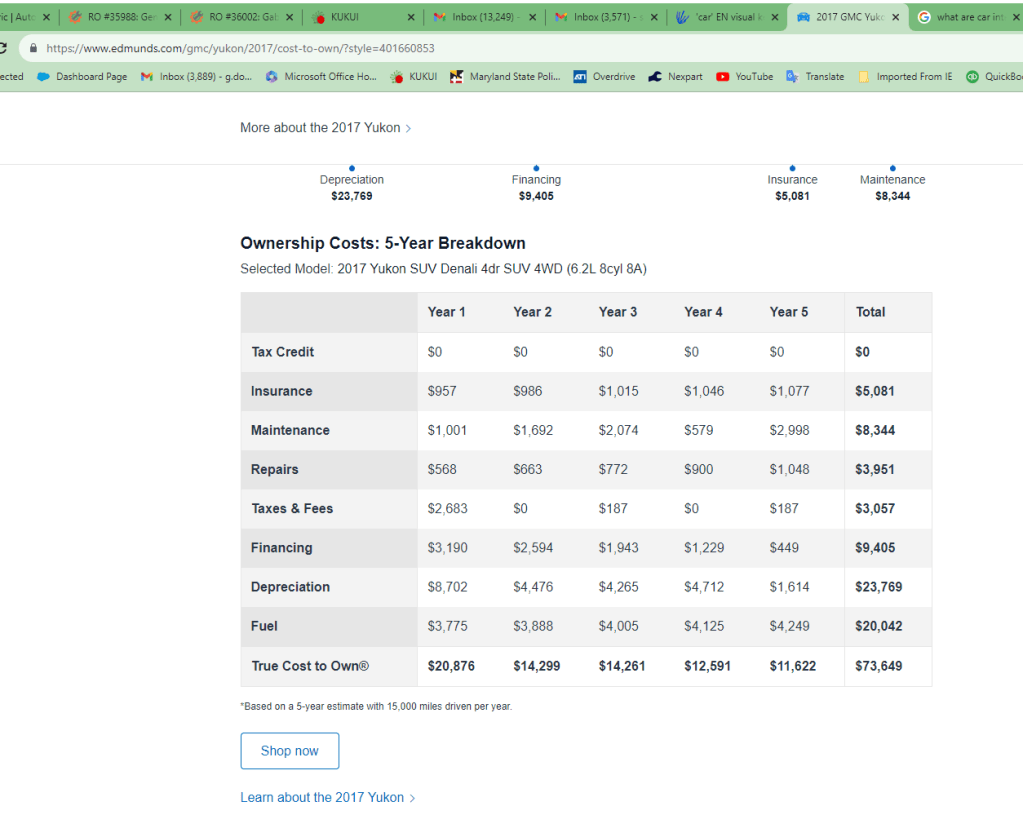Open the Translate bookmark

(x=815, y=77)
